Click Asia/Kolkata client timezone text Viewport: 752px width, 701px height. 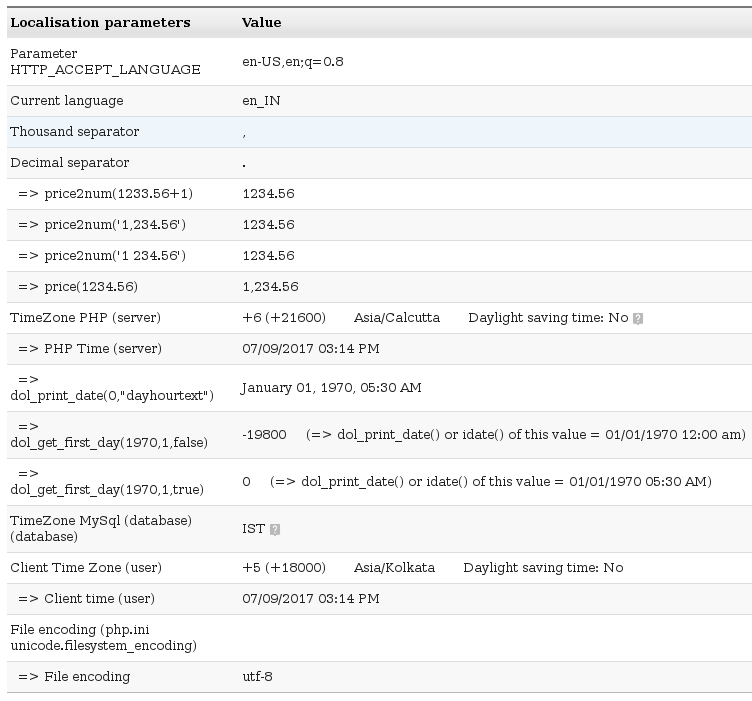point(394,568)
